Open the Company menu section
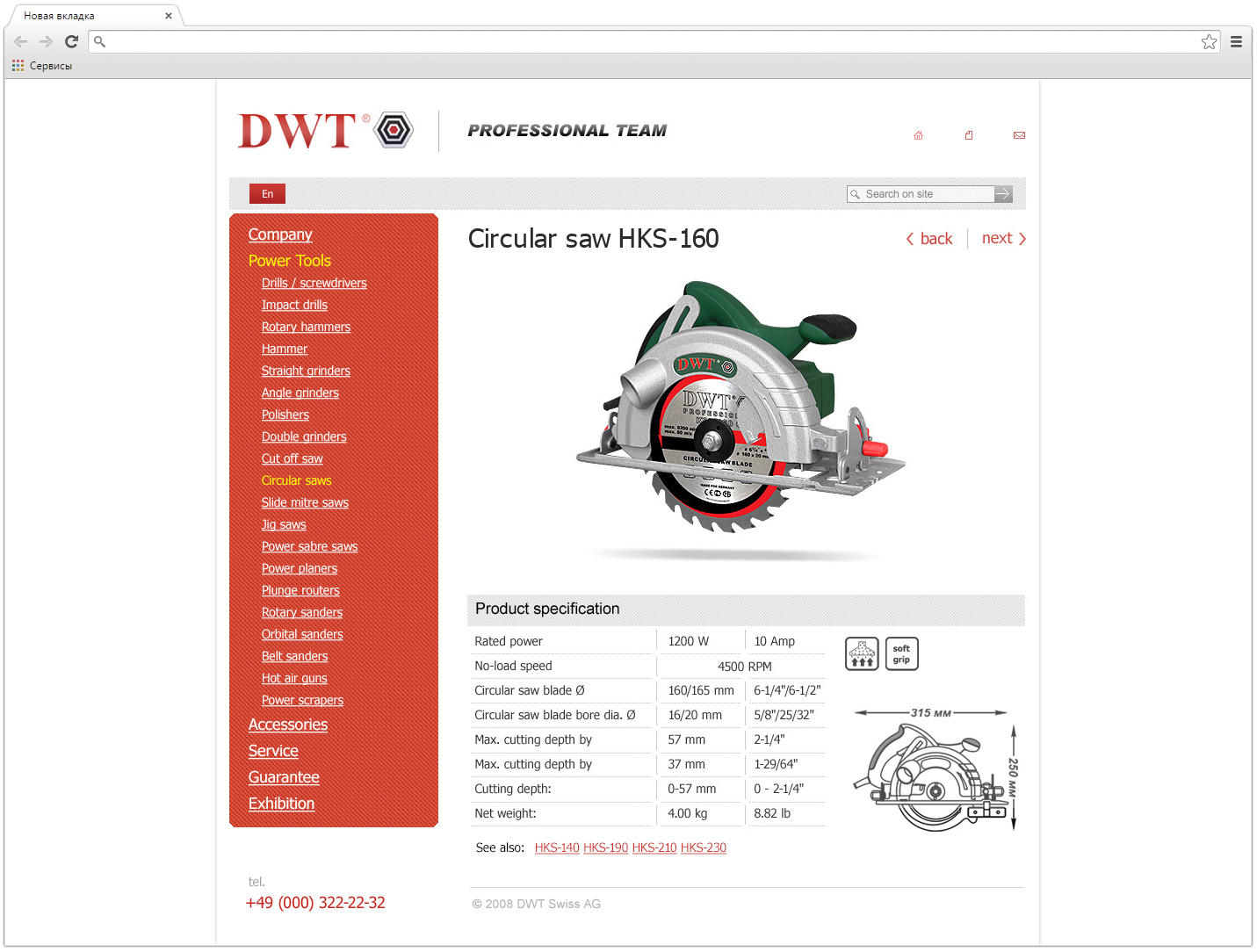 (x=280, y=234)
